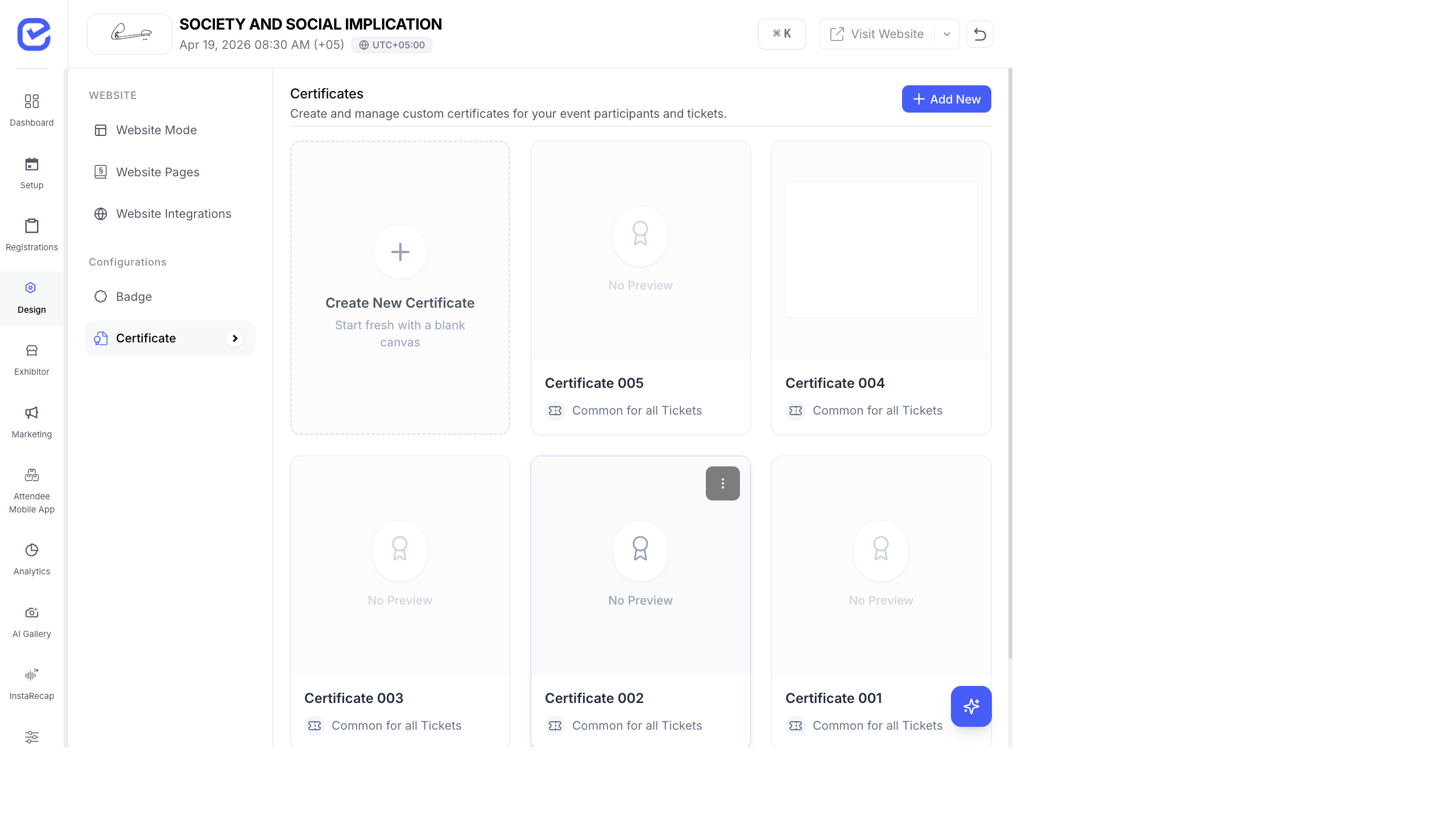Screen dimensions: 1456x819
Task: Open the settings sliders icon in sidebar
Action: point(32,737)
